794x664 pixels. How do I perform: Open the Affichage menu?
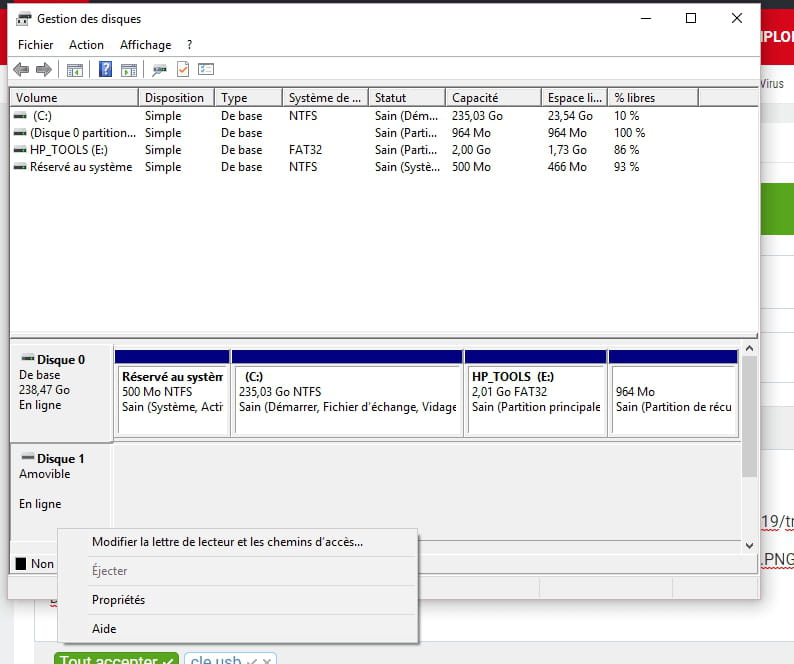pos(145,45)
